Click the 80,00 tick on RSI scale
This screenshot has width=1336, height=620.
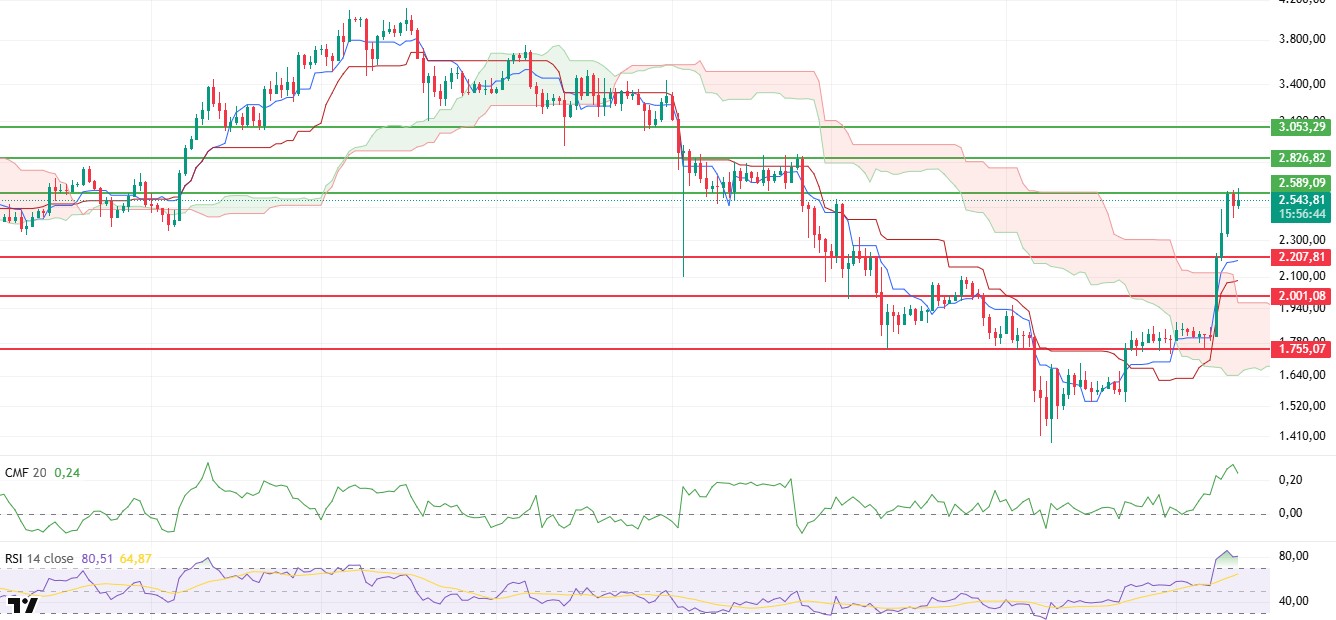1295,556
